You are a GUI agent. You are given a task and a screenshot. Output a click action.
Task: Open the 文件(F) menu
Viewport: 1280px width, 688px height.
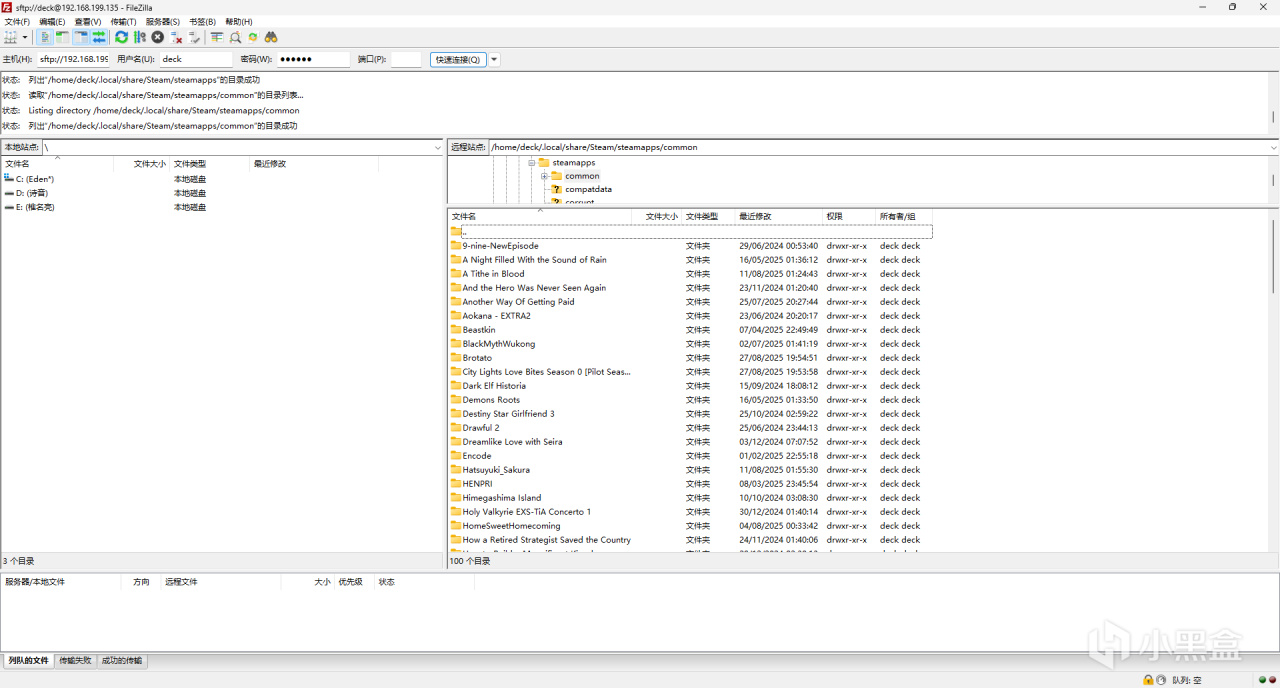coord(17,21)
